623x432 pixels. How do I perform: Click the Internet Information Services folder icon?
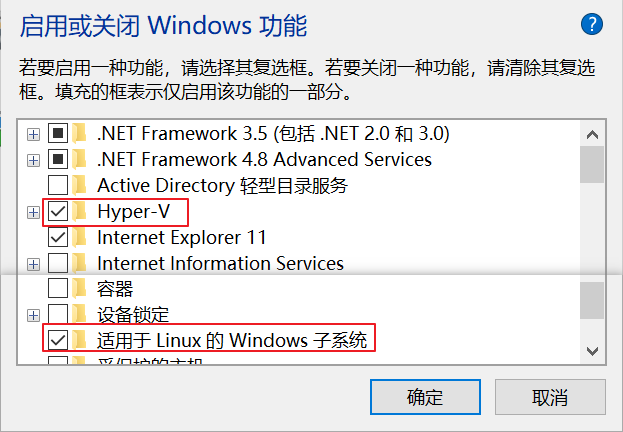point(80,263)
